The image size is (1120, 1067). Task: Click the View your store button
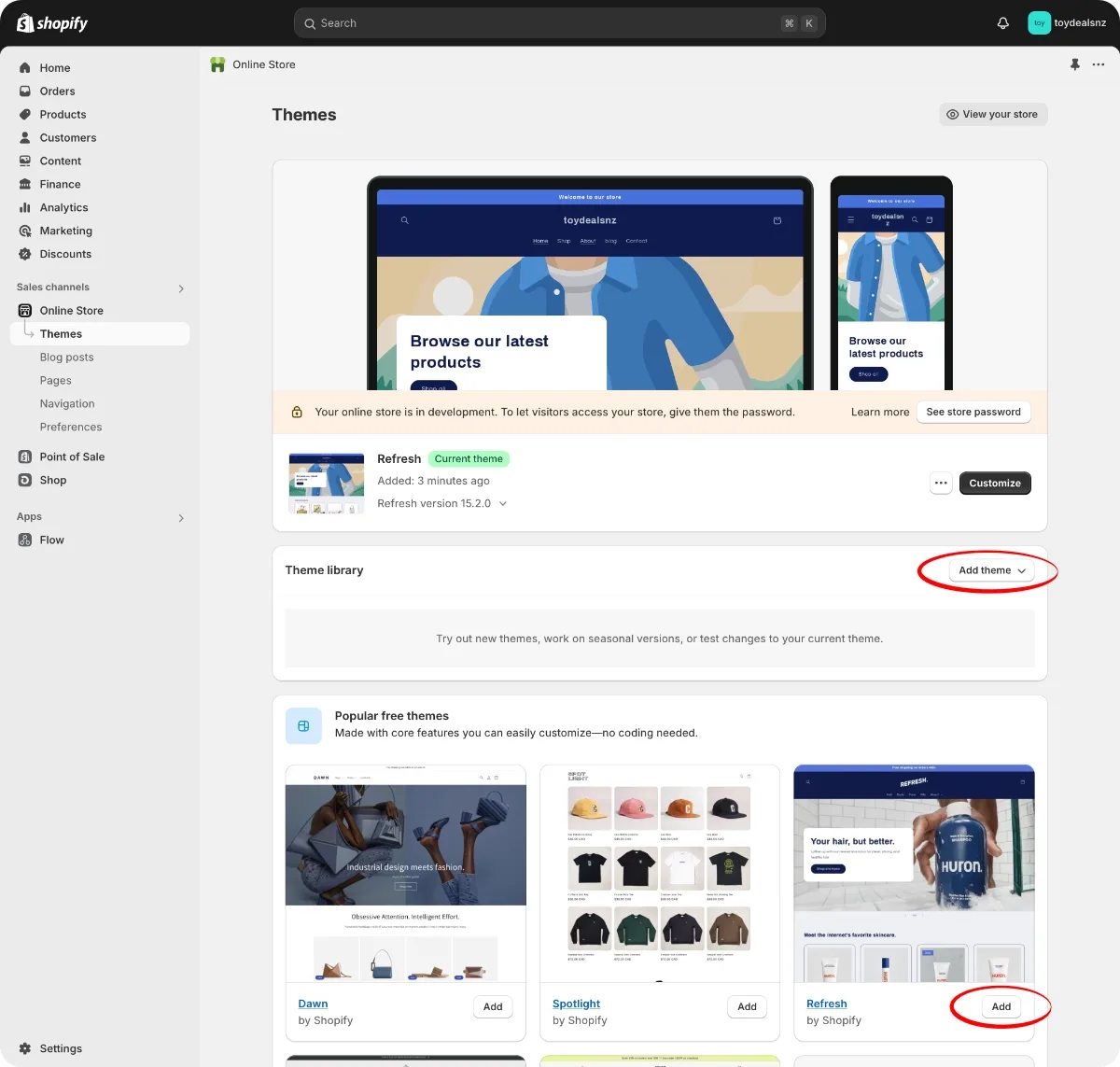point(993,115)
